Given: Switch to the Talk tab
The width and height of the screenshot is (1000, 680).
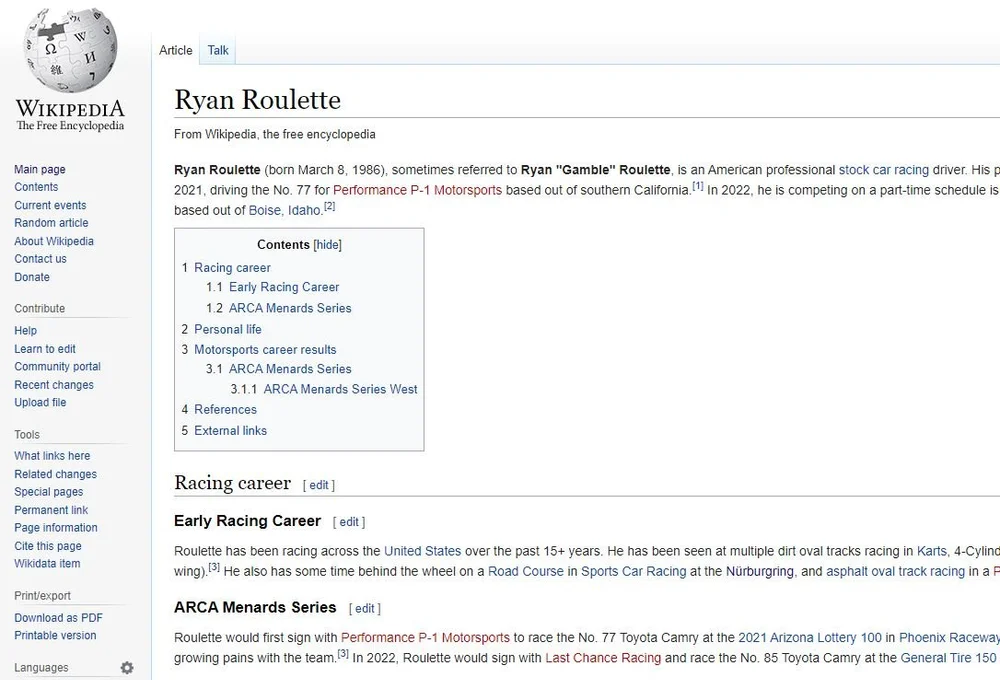Looking at the screenshot, I should [217, 49].
